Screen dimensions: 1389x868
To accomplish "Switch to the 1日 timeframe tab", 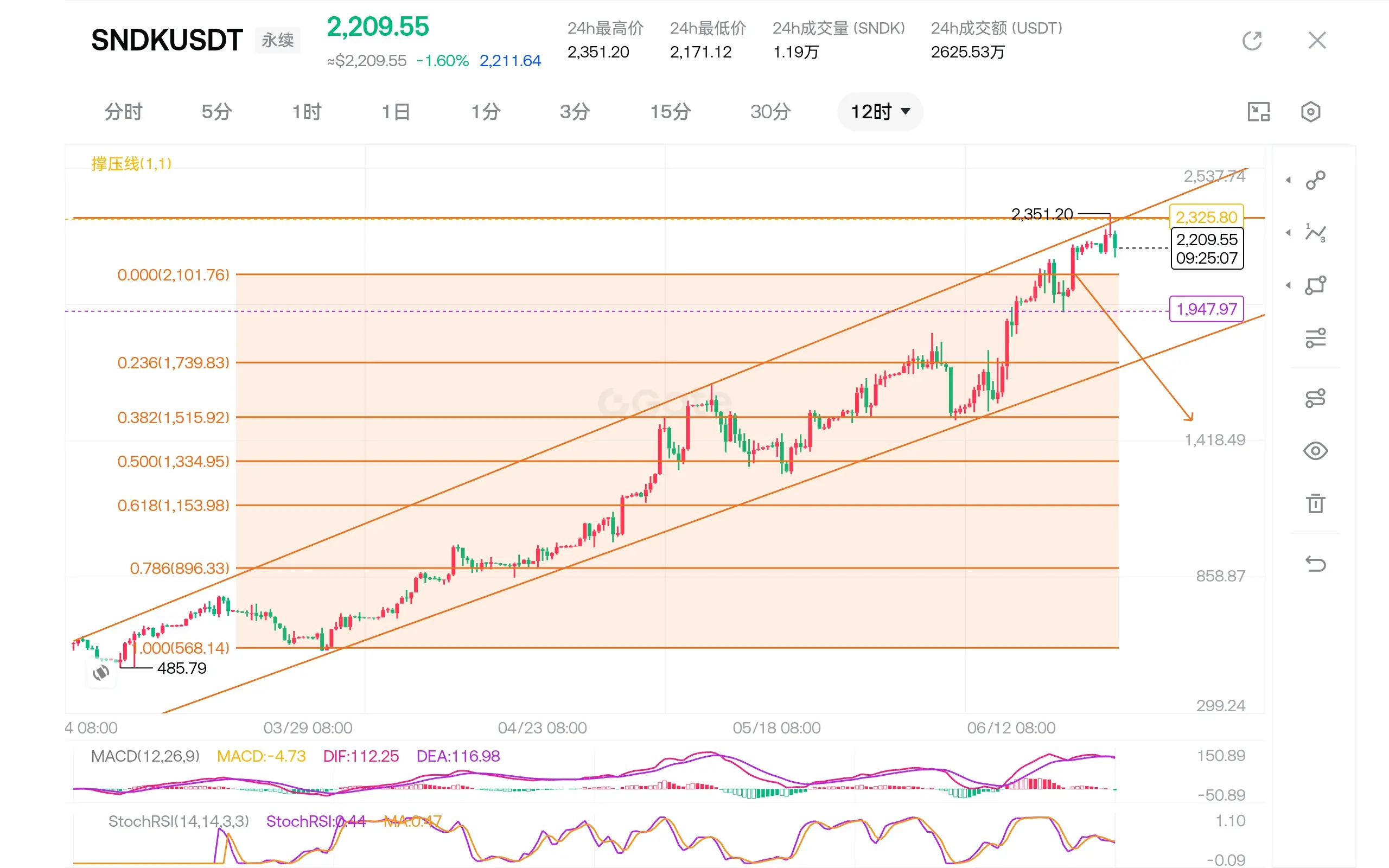I will (x=396, y=111).
